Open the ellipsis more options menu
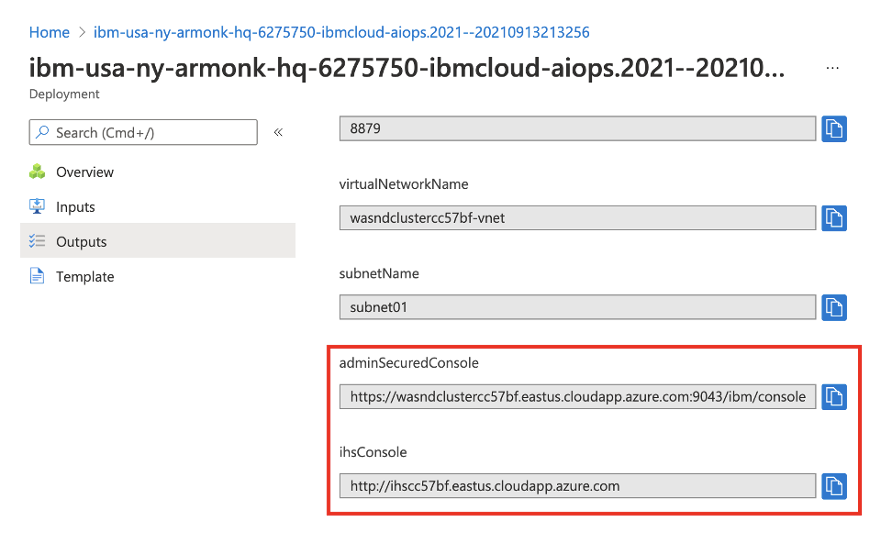Screen dimensions: 884x535 tap(832, 68)
